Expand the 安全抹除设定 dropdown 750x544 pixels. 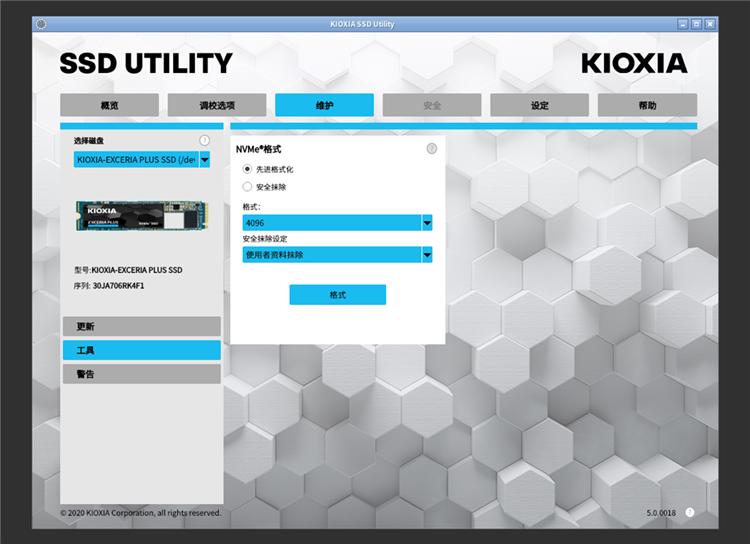[x=427, y=255]
